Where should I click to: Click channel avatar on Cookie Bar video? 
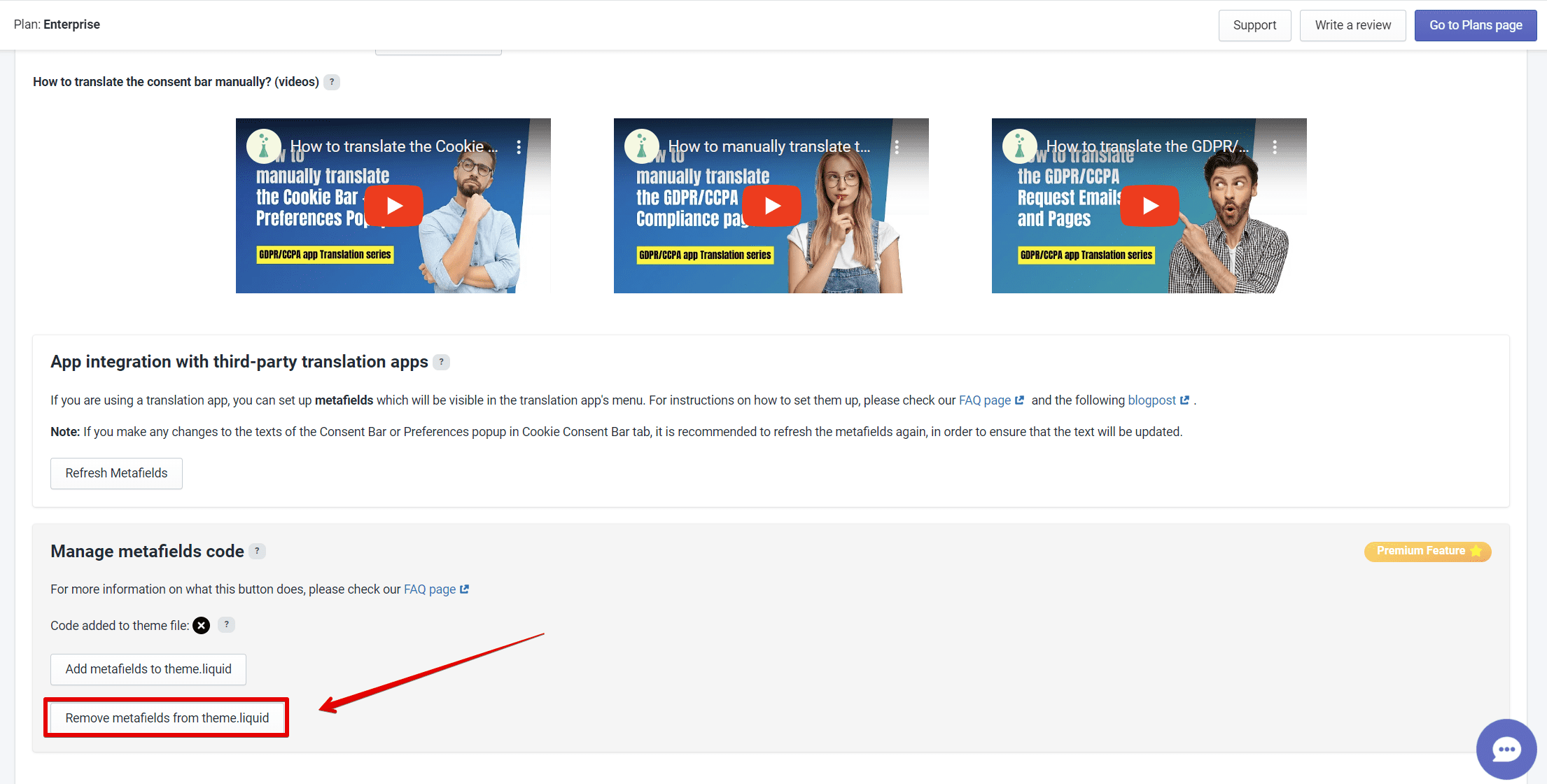(264, 146)
